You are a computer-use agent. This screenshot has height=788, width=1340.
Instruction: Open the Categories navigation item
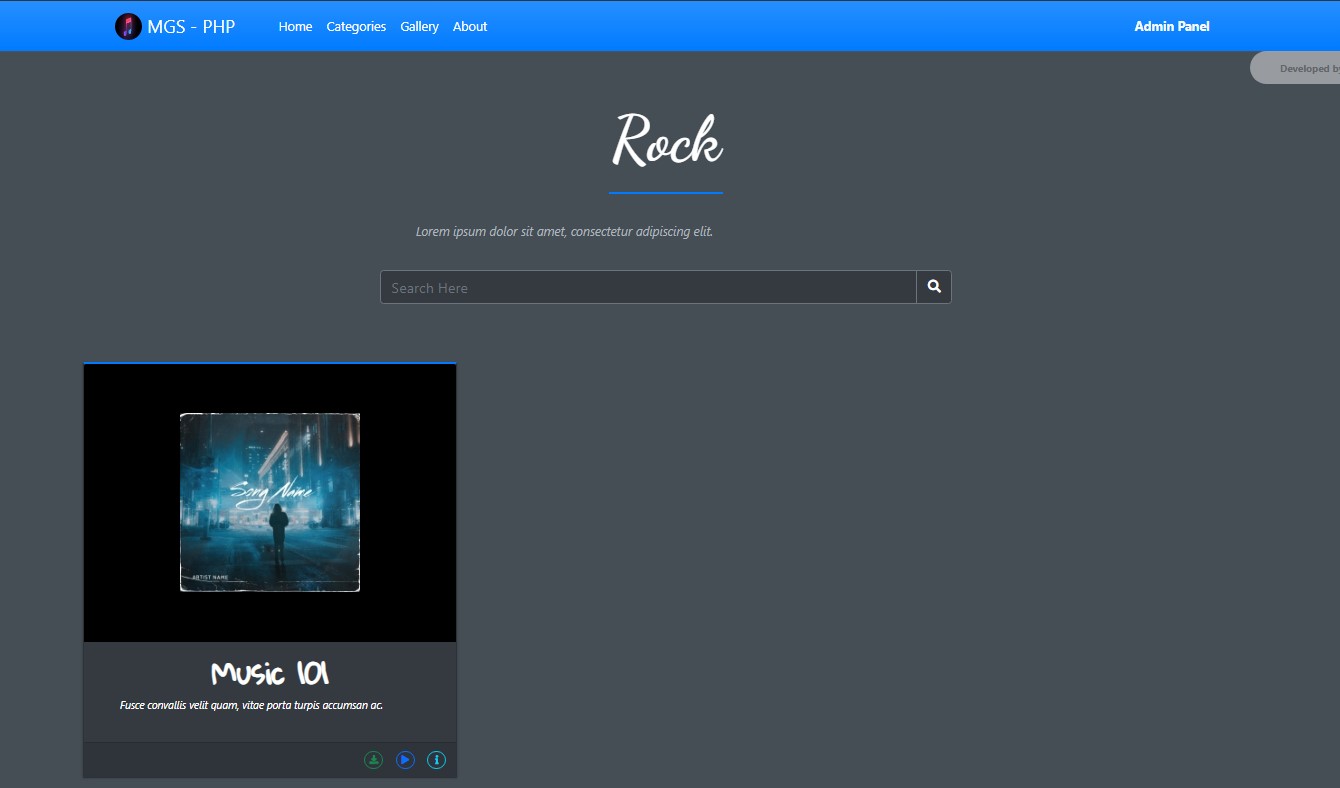(356, 27)
